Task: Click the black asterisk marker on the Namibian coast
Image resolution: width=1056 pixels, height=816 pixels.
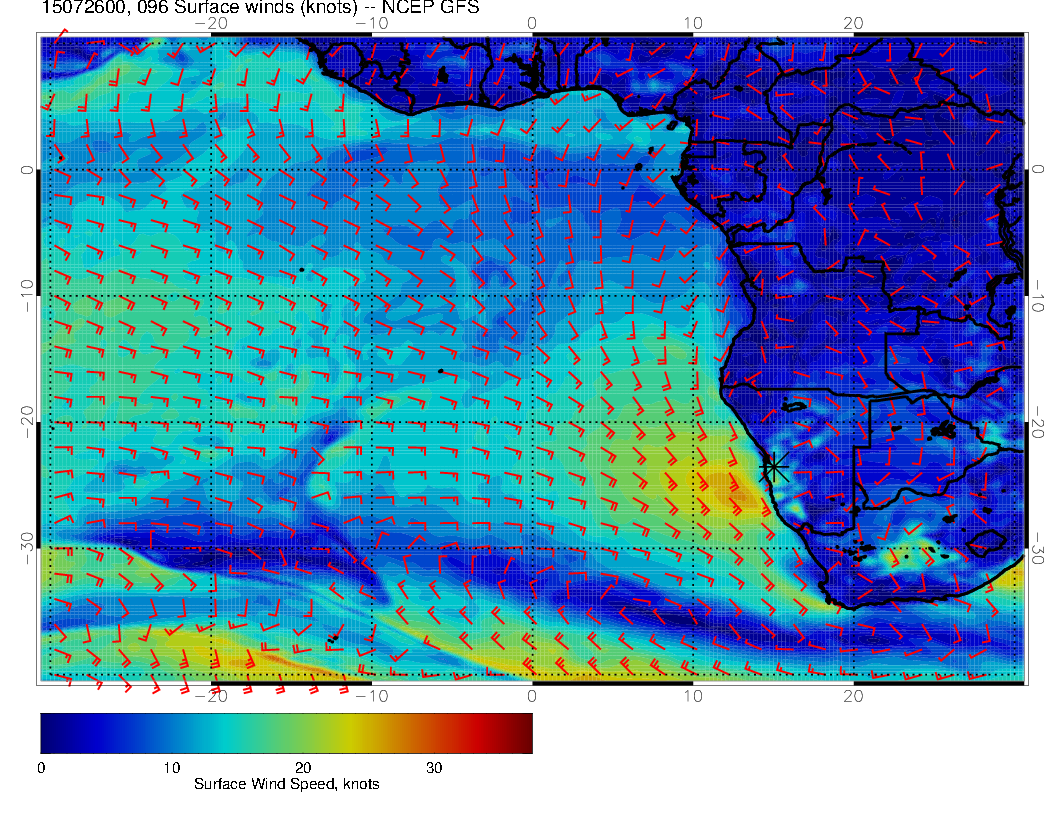Action: tap(774, 467)
